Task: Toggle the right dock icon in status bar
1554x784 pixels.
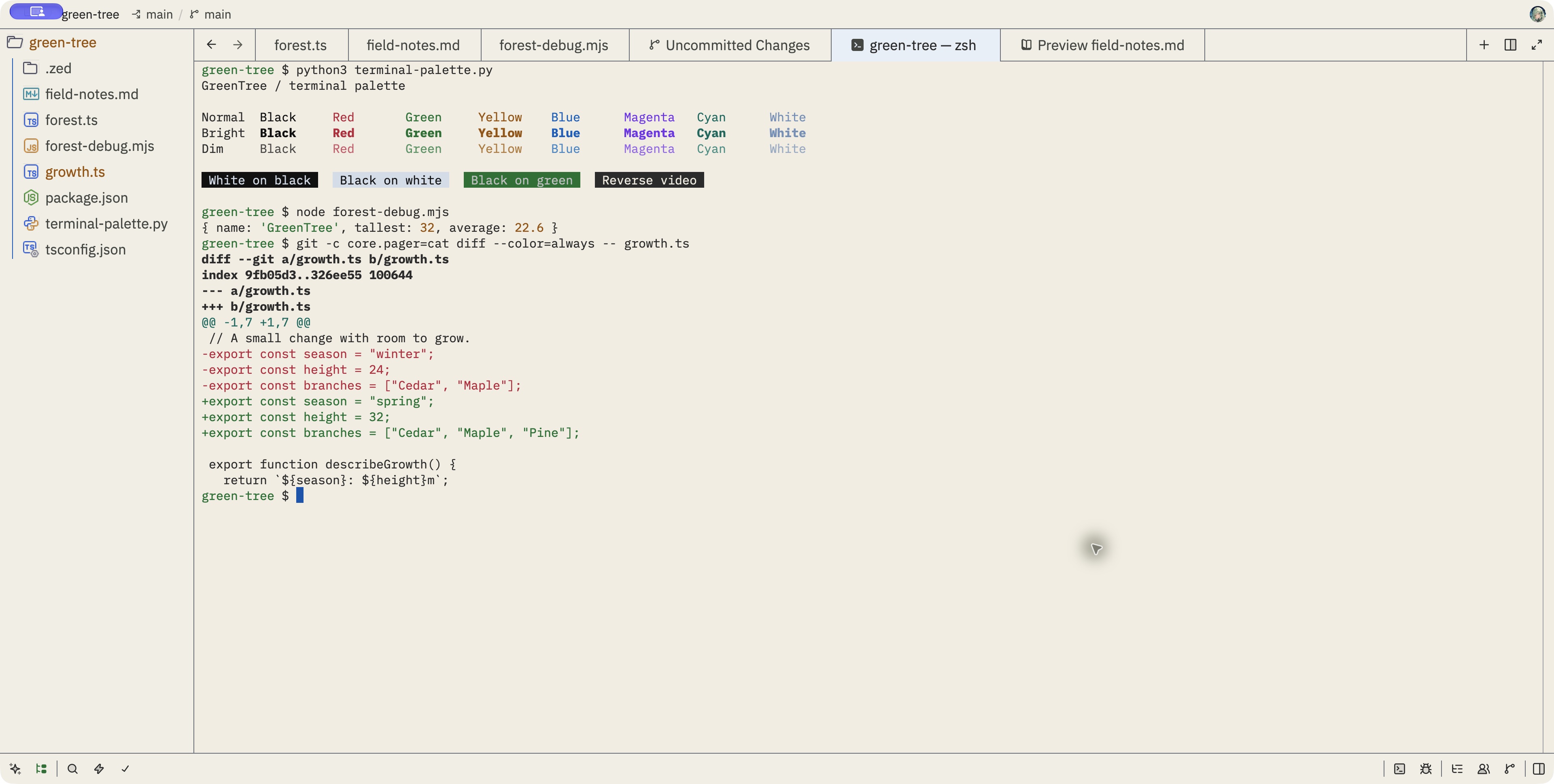Action: click(1539, 768)
